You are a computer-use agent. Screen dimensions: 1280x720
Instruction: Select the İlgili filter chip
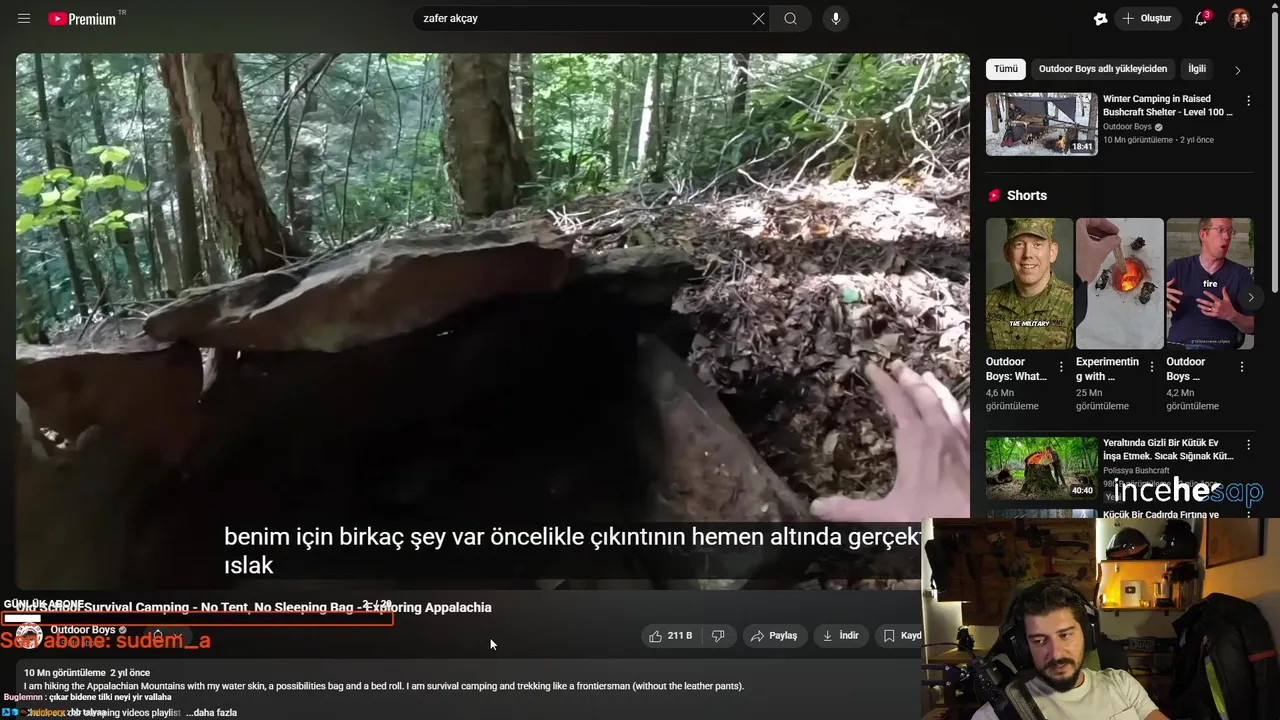(x=1197, y=69)
